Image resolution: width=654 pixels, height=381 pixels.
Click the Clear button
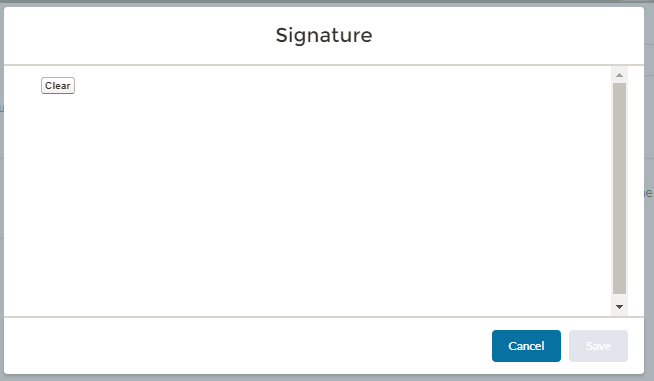coord(58,86)
